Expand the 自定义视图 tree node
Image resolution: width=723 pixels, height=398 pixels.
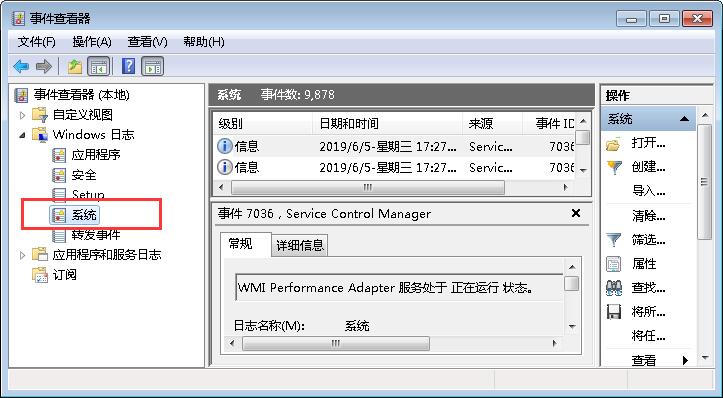[x=22, y=115]
